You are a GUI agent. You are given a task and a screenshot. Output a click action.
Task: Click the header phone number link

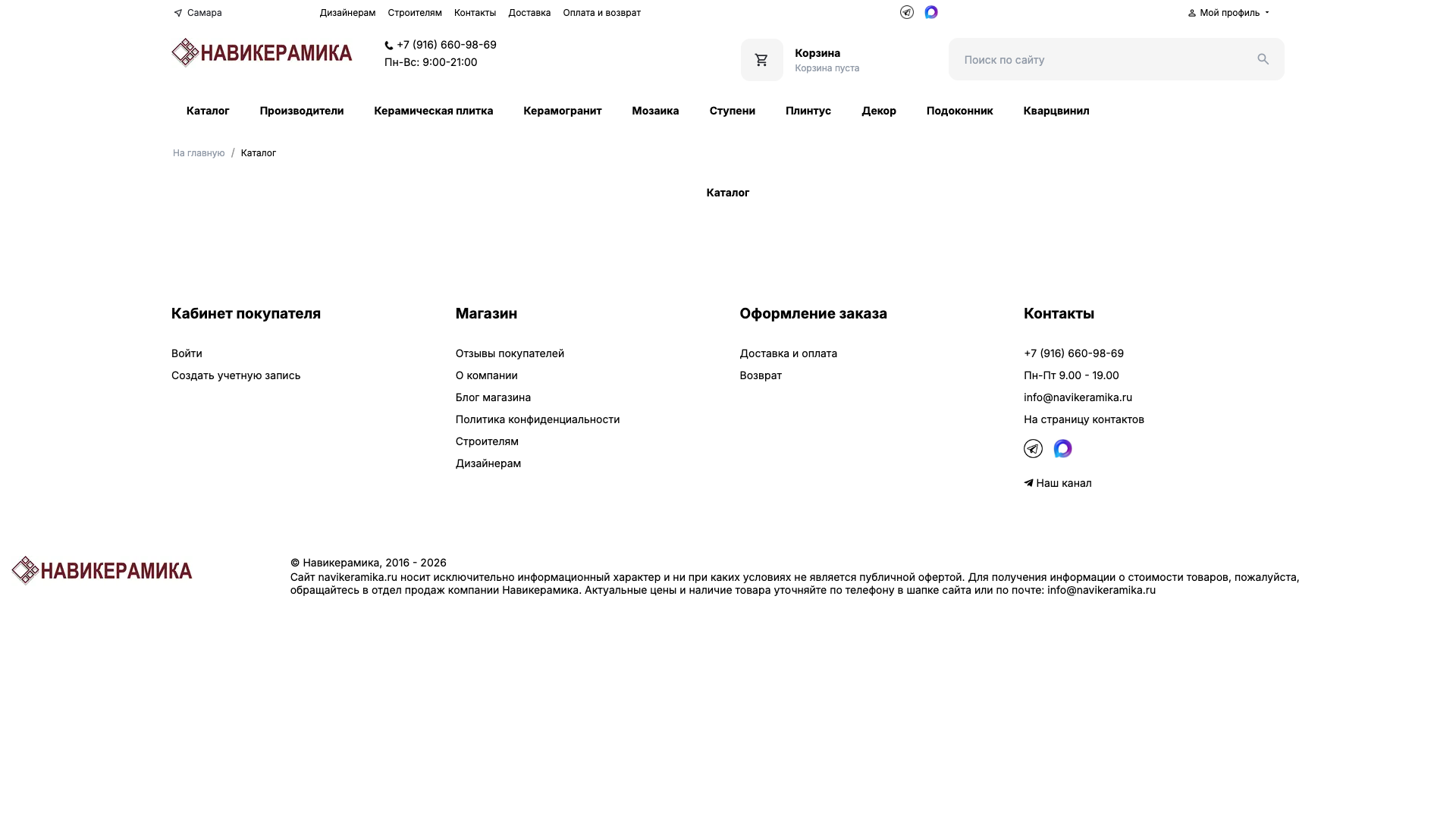[446, 45]
